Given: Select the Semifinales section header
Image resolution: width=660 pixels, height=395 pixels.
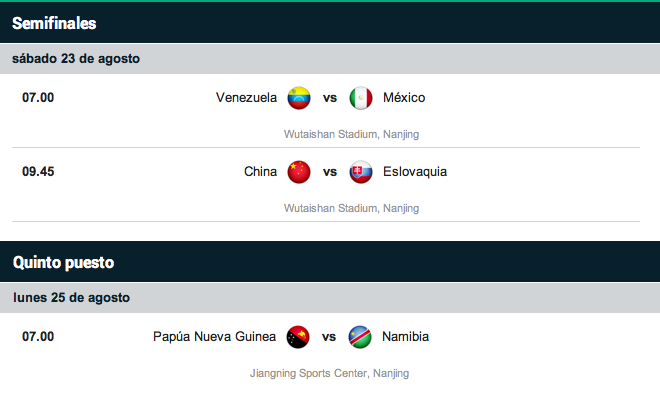Looking at the screenshot, I should tap(330, 23).
